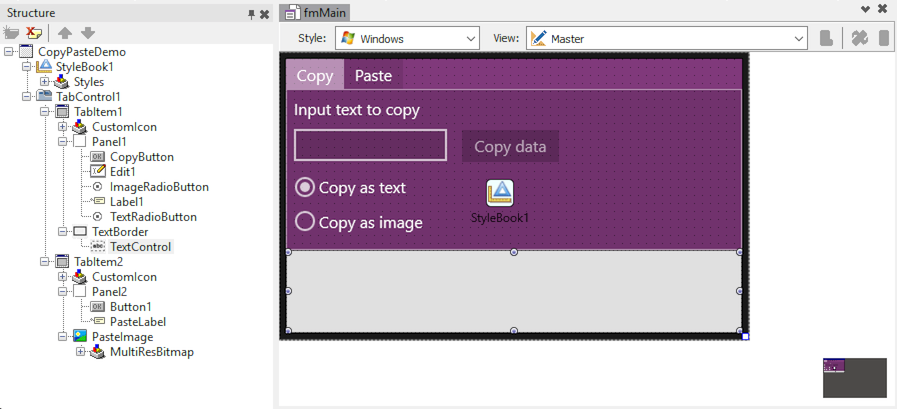Open the Style dropdown showing Windows
The height and width of the screenshot is (409, 897).
tap(407, 38)
